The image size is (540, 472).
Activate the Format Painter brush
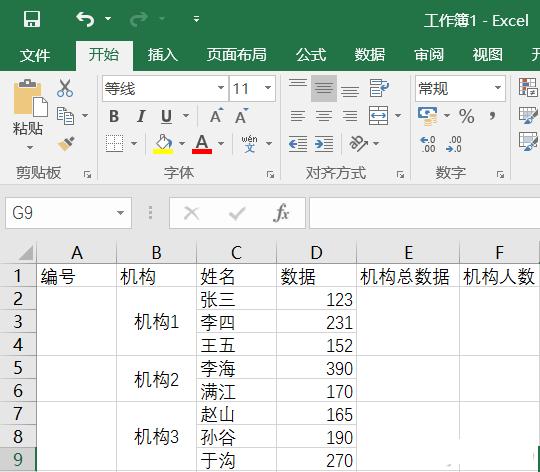click(x=66, y=144)
